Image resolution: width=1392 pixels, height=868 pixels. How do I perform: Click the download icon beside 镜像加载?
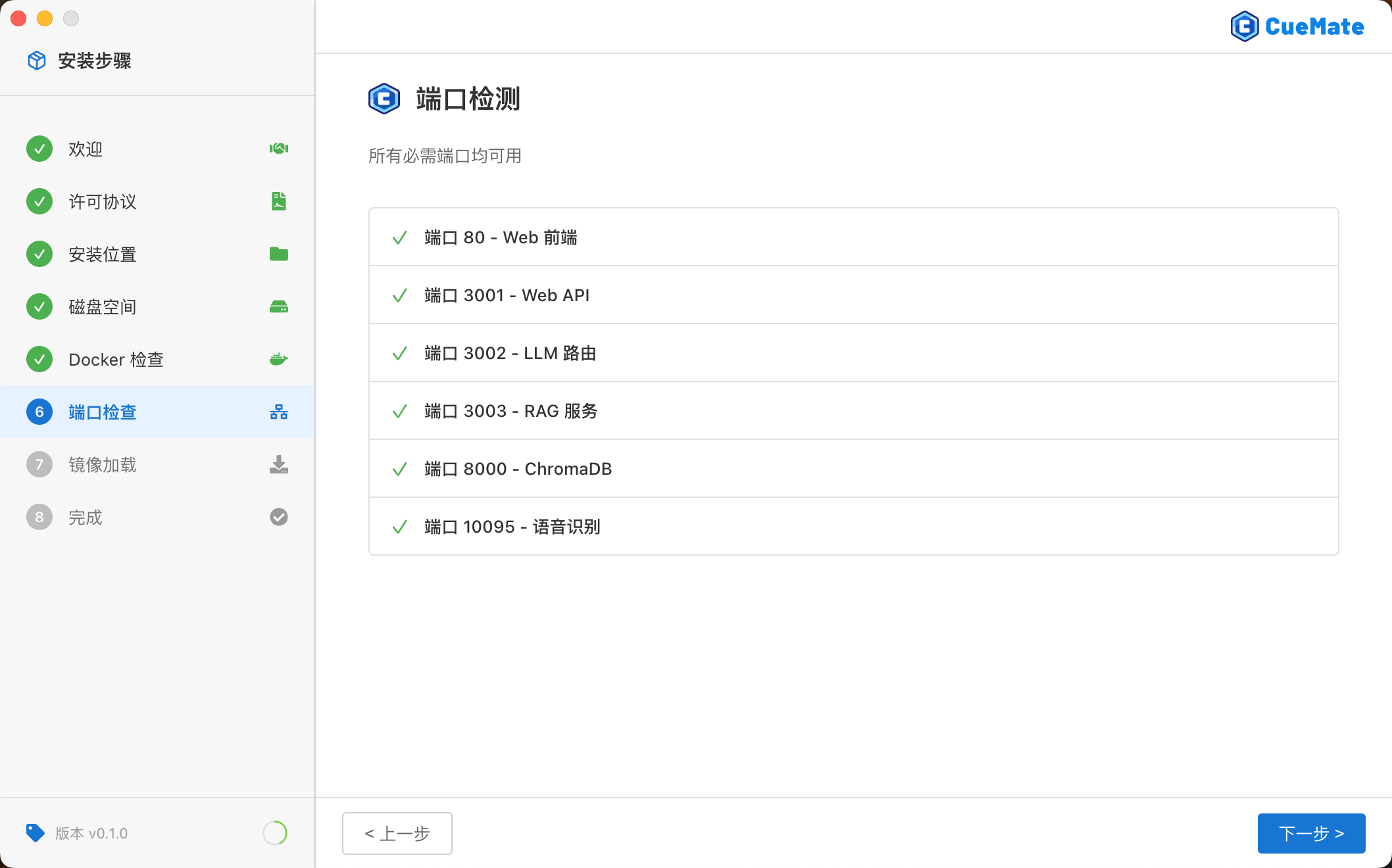(279, 464)
